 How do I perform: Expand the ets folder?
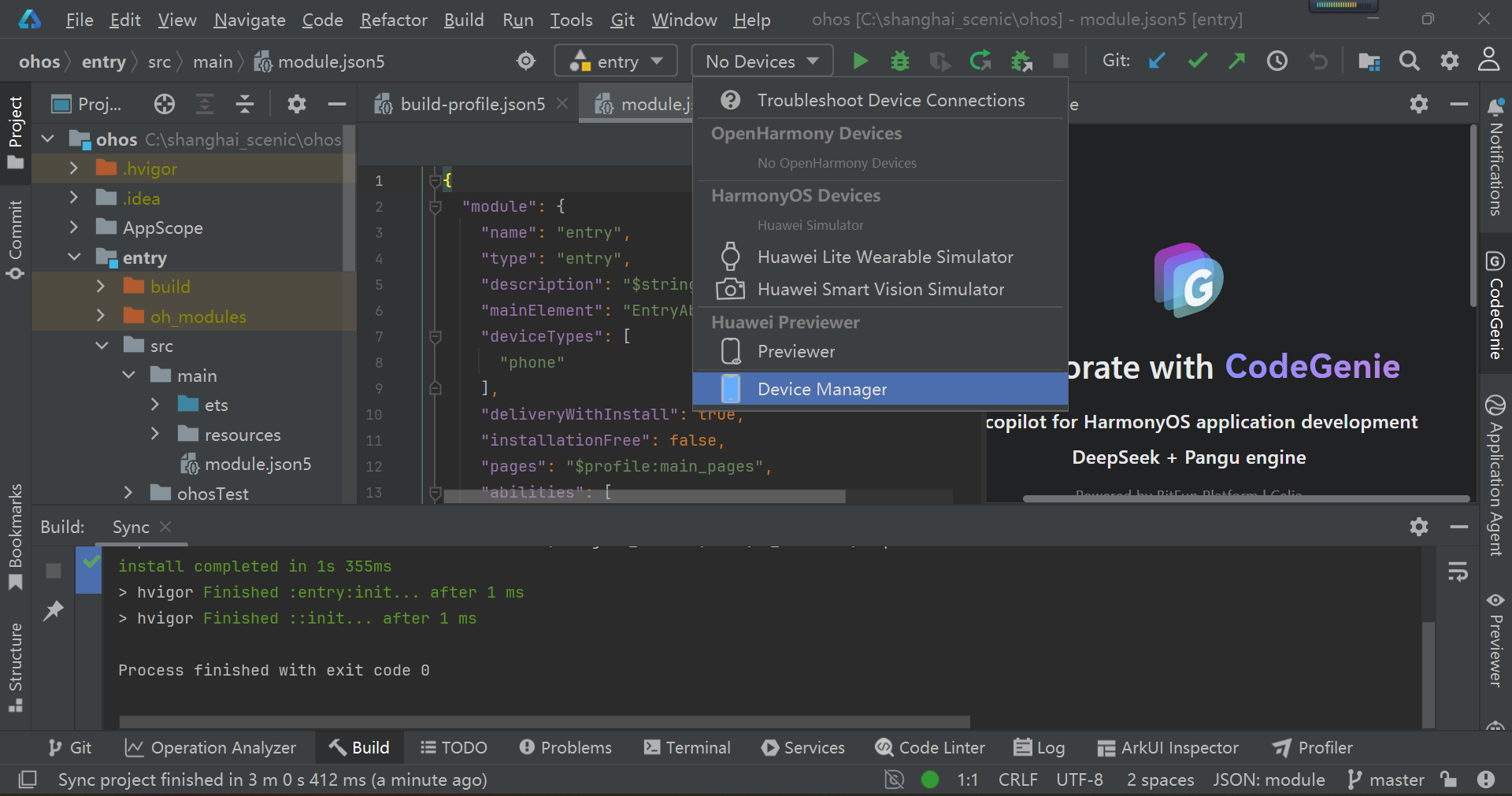[x=155, y=405]
